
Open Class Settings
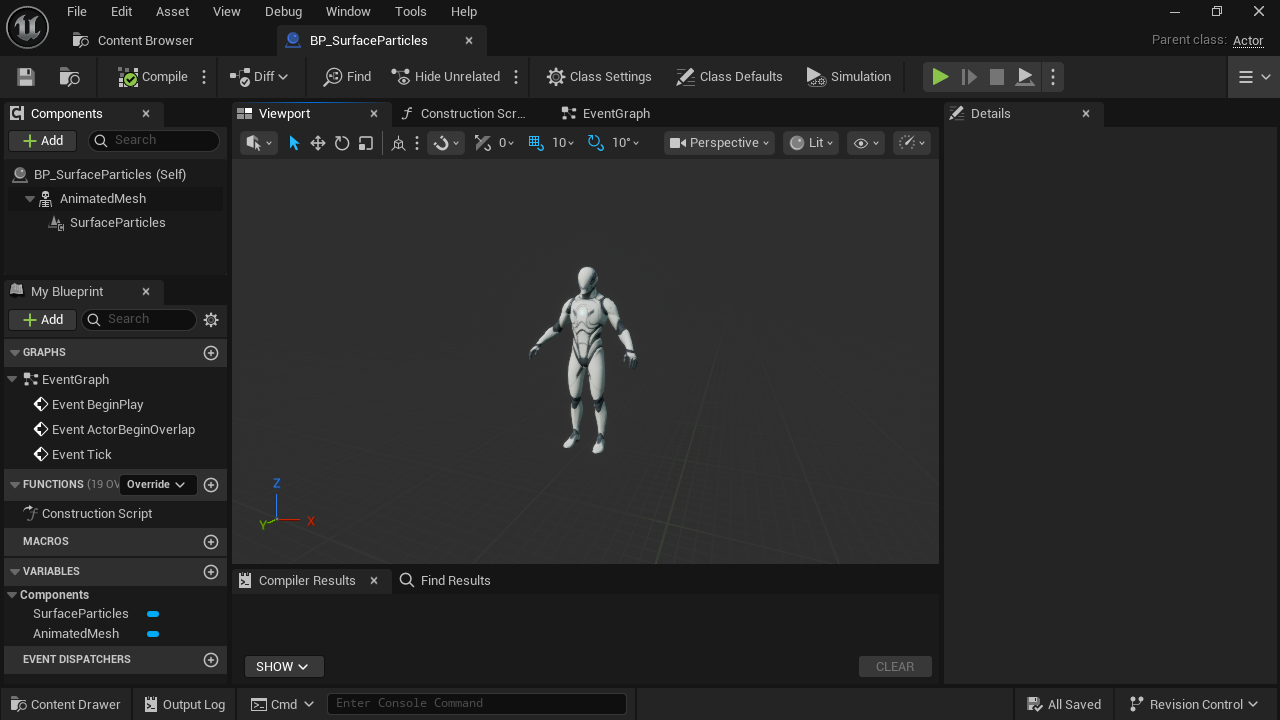599,77
